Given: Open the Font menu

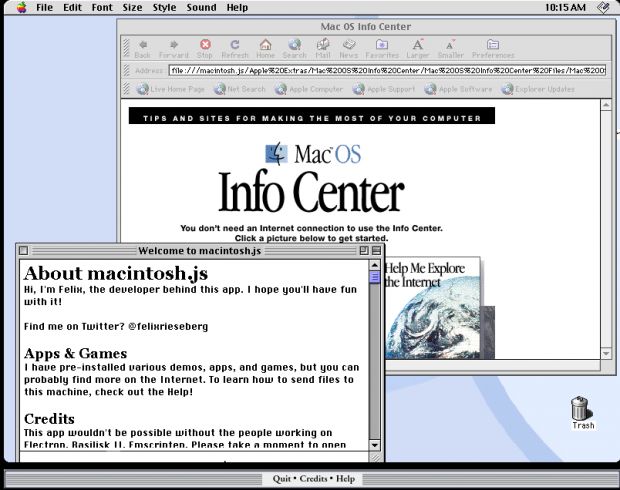Looking at the screenshot, I should point(102,7).
